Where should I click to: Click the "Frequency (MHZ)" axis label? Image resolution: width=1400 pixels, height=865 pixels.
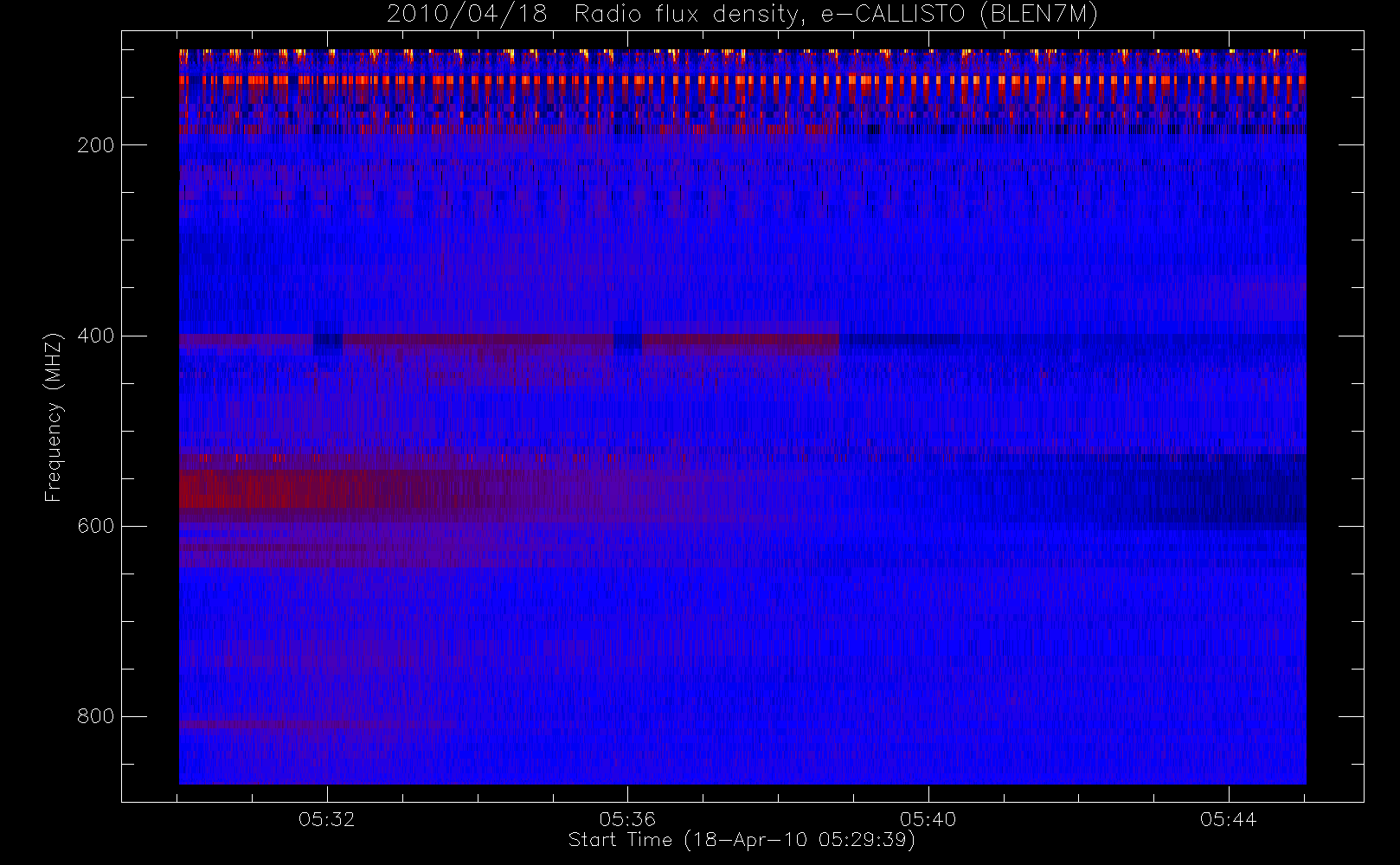coord(54,417)
